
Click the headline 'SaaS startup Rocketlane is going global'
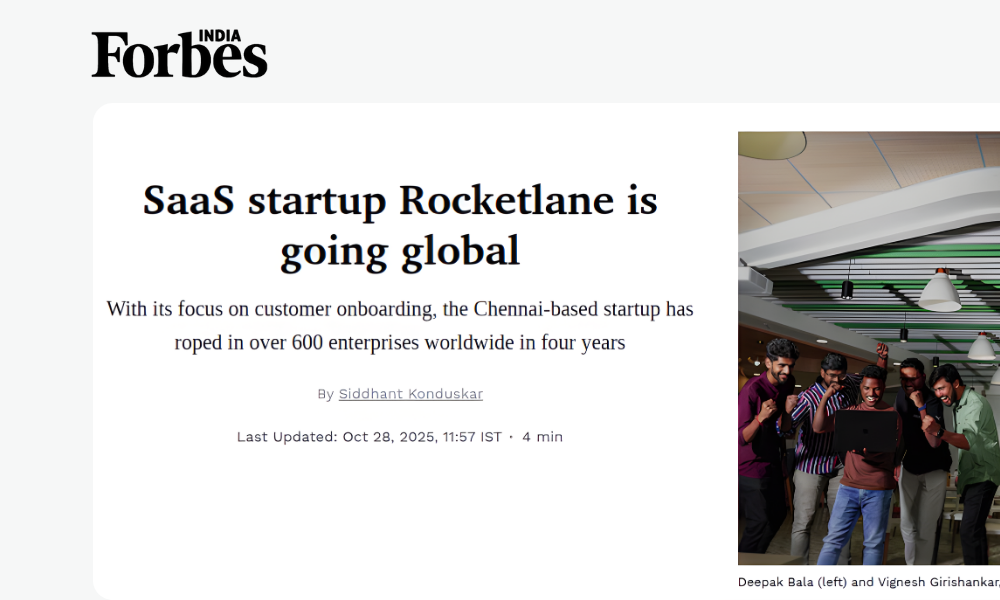pos(400,225)
